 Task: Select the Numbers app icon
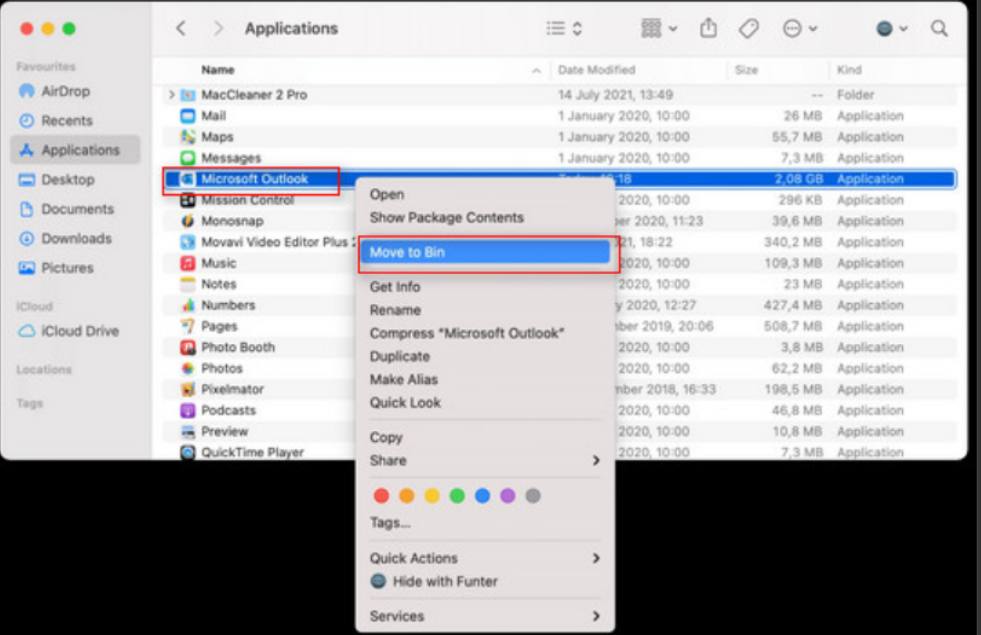click(188, 305)
